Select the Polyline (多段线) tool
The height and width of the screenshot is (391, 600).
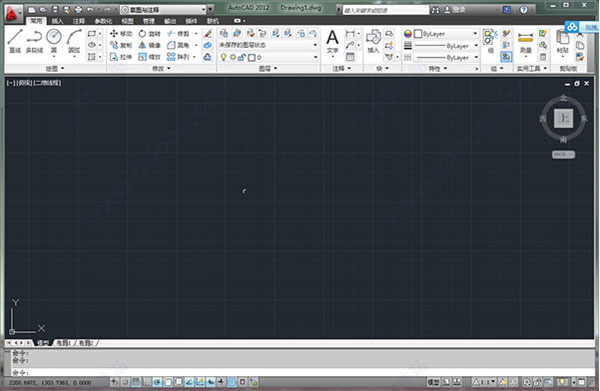coord(34,41)
